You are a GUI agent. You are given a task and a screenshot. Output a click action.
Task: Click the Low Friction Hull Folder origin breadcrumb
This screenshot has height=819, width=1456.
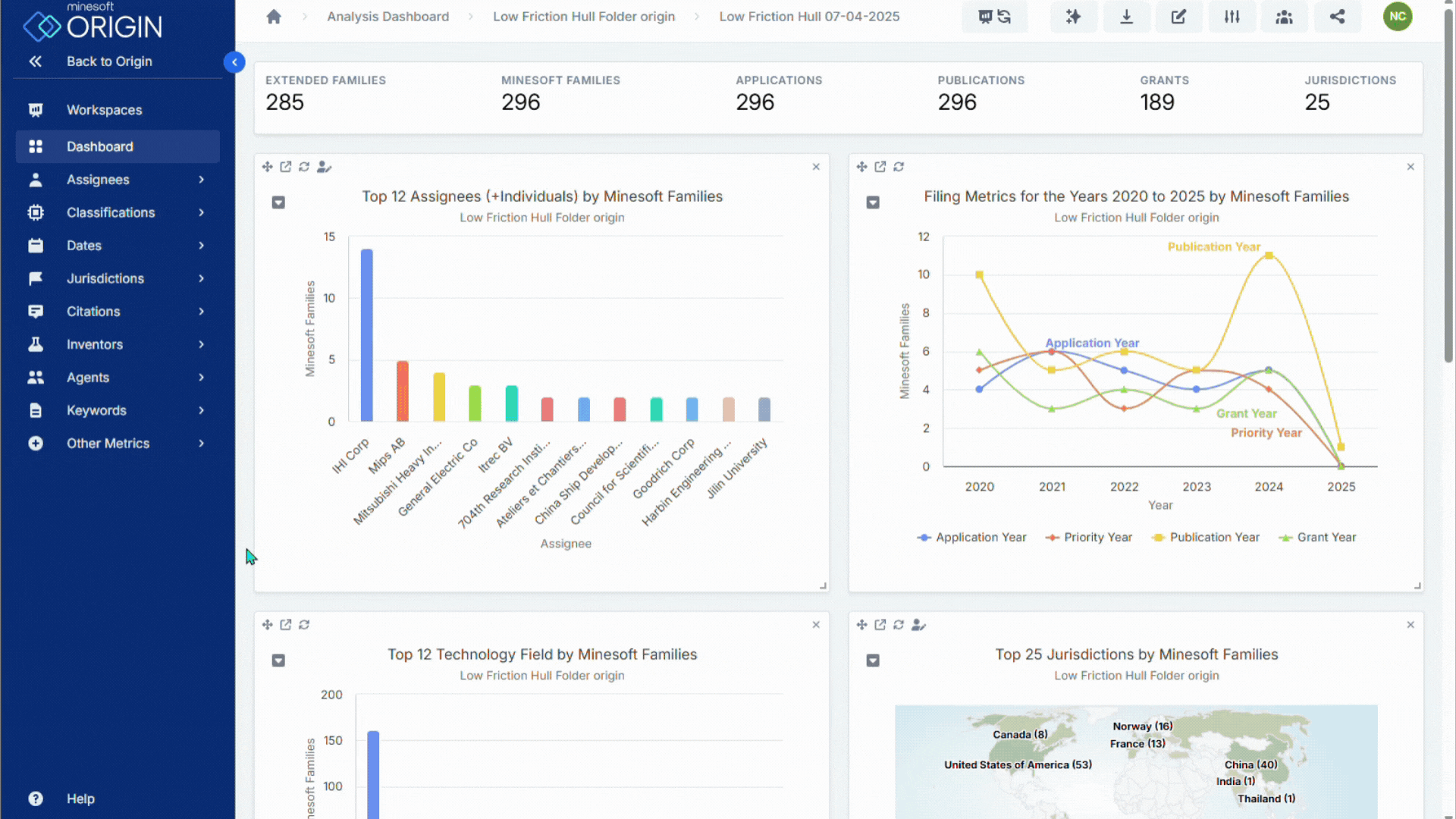click(583, 17)
